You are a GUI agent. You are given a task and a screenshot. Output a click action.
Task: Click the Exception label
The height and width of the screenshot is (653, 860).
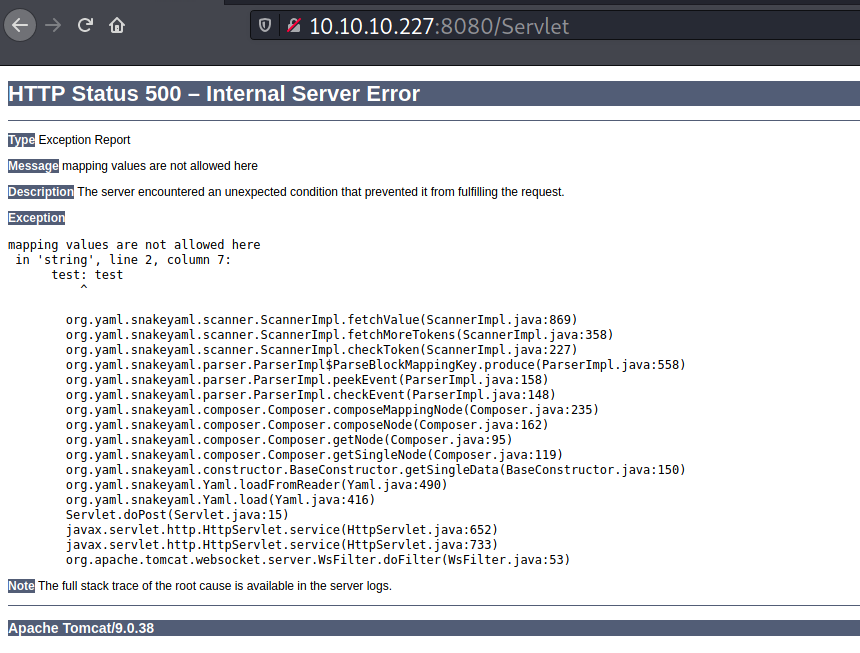[x=36, y=218]
